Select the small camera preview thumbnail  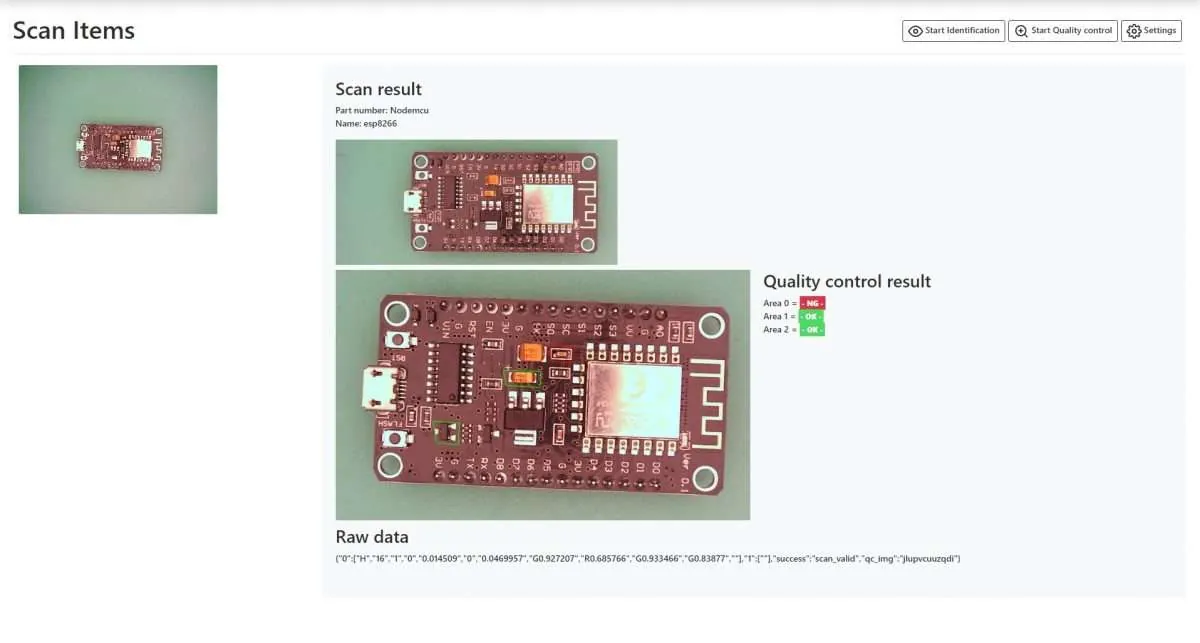click(x=118, y=139)
